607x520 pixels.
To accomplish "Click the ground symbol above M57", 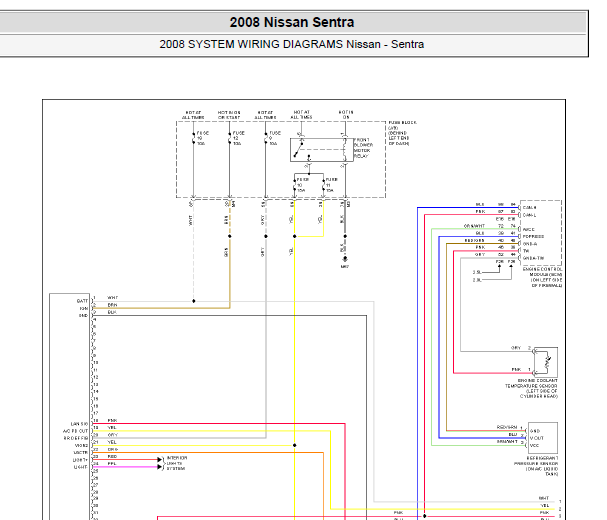I will pos(345,258).
